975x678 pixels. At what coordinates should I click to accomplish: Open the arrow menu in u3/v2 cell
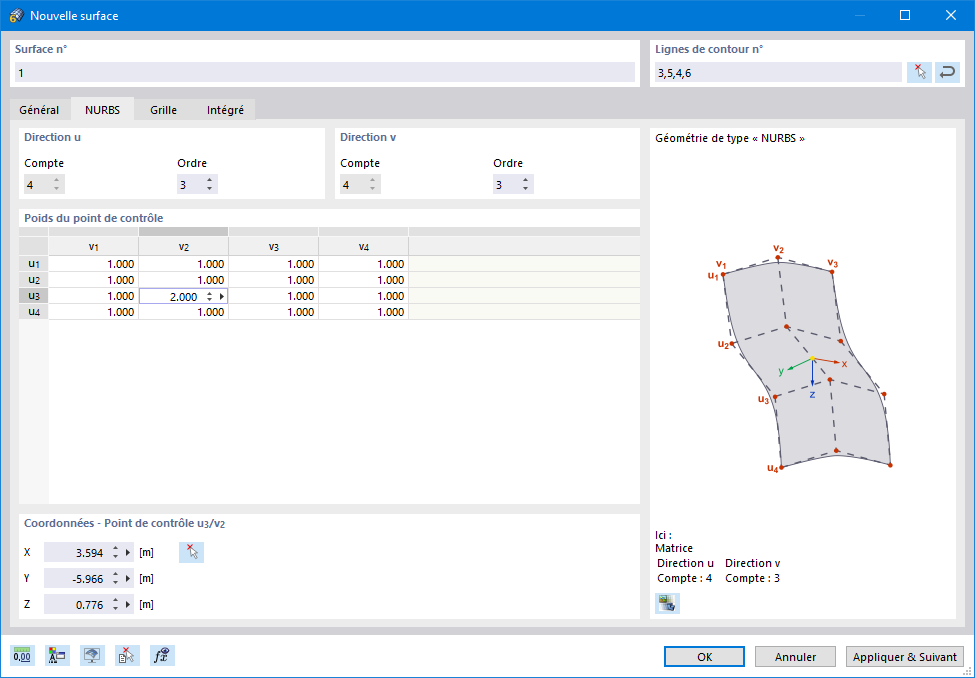pyautogui.click(x=221, y=297)
